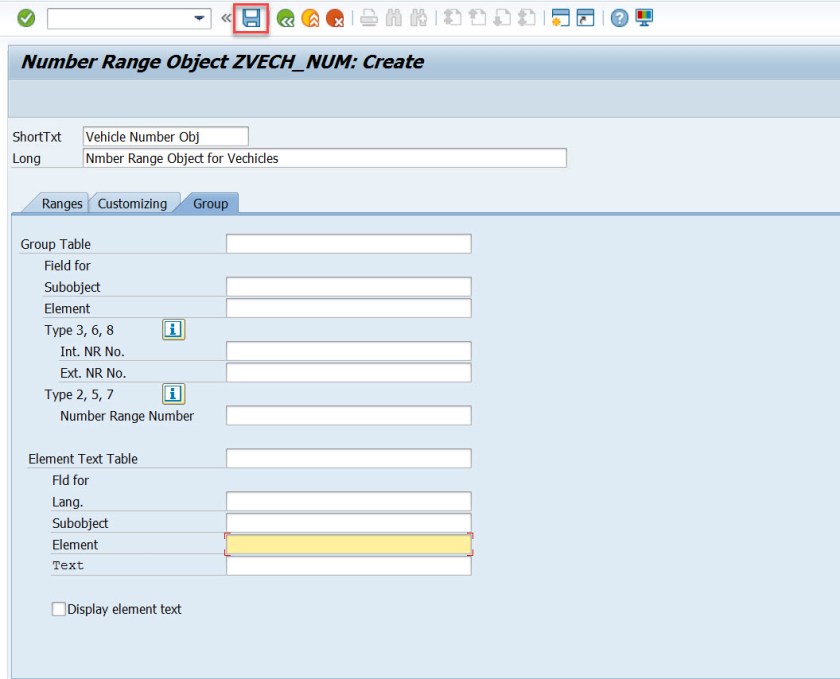
Task: Click Element Text Table's Subobject field
Action: (x=349, y=523)
